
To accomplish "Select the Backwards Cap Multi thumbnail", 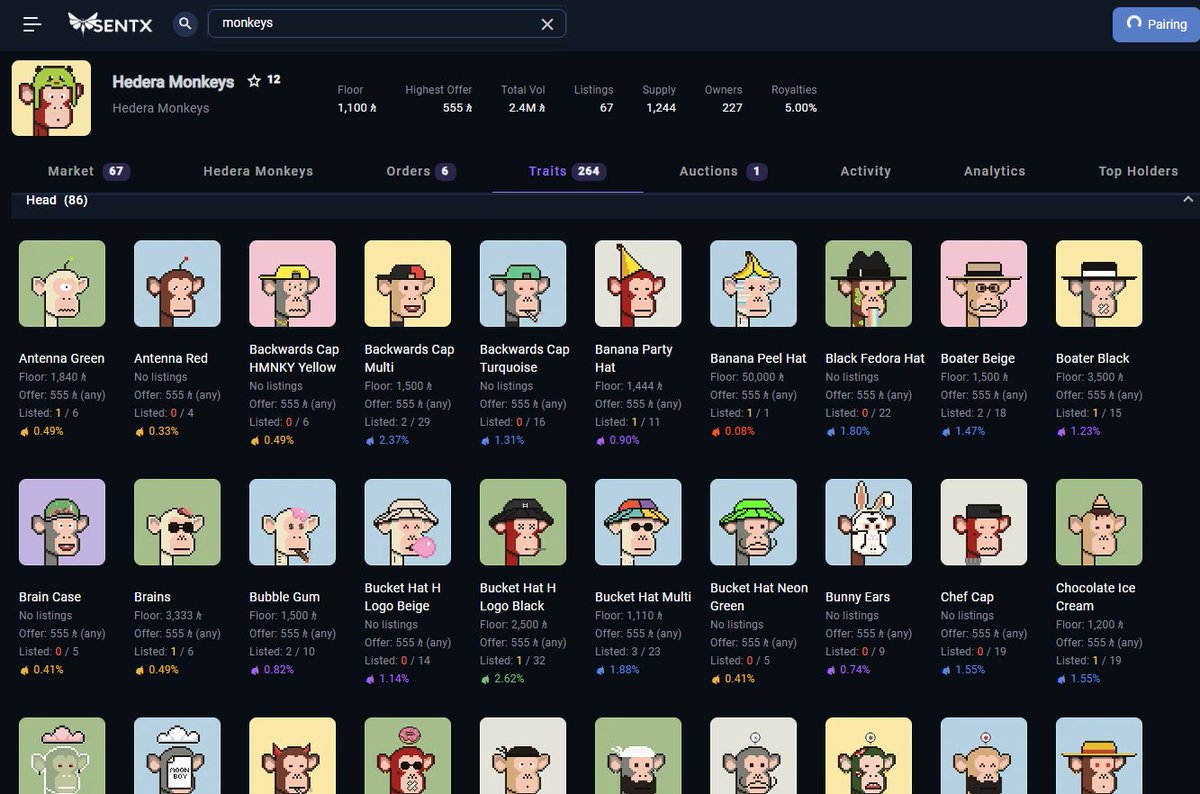I will click(x=408, y=283).
